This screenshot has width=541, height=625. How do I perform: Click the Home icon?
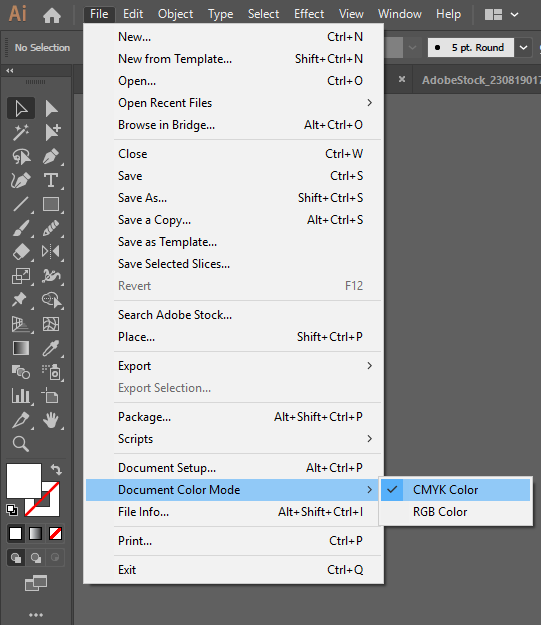click(52, 15)
